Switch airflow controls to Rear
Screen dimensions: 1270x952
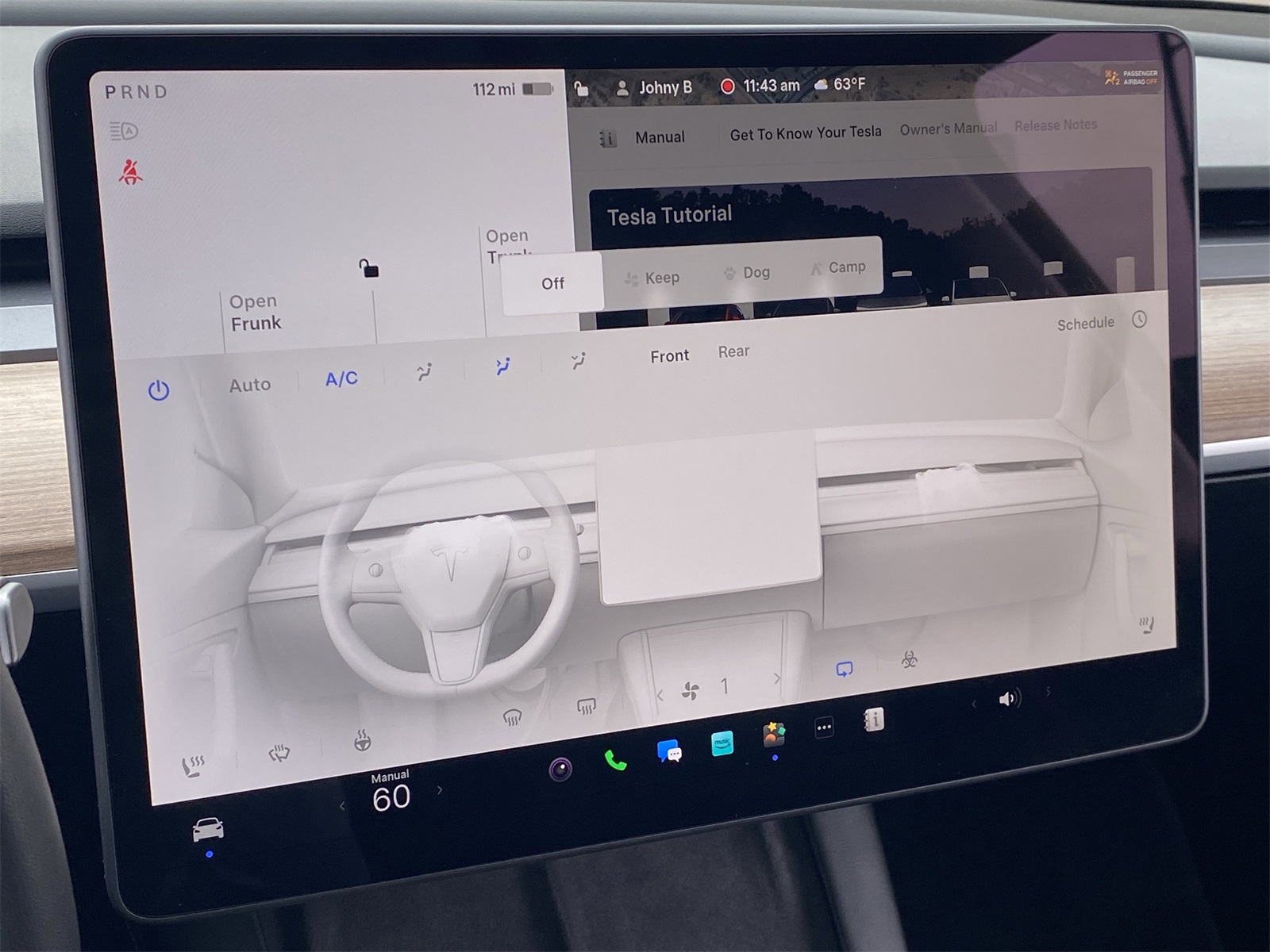coord(733,351)
